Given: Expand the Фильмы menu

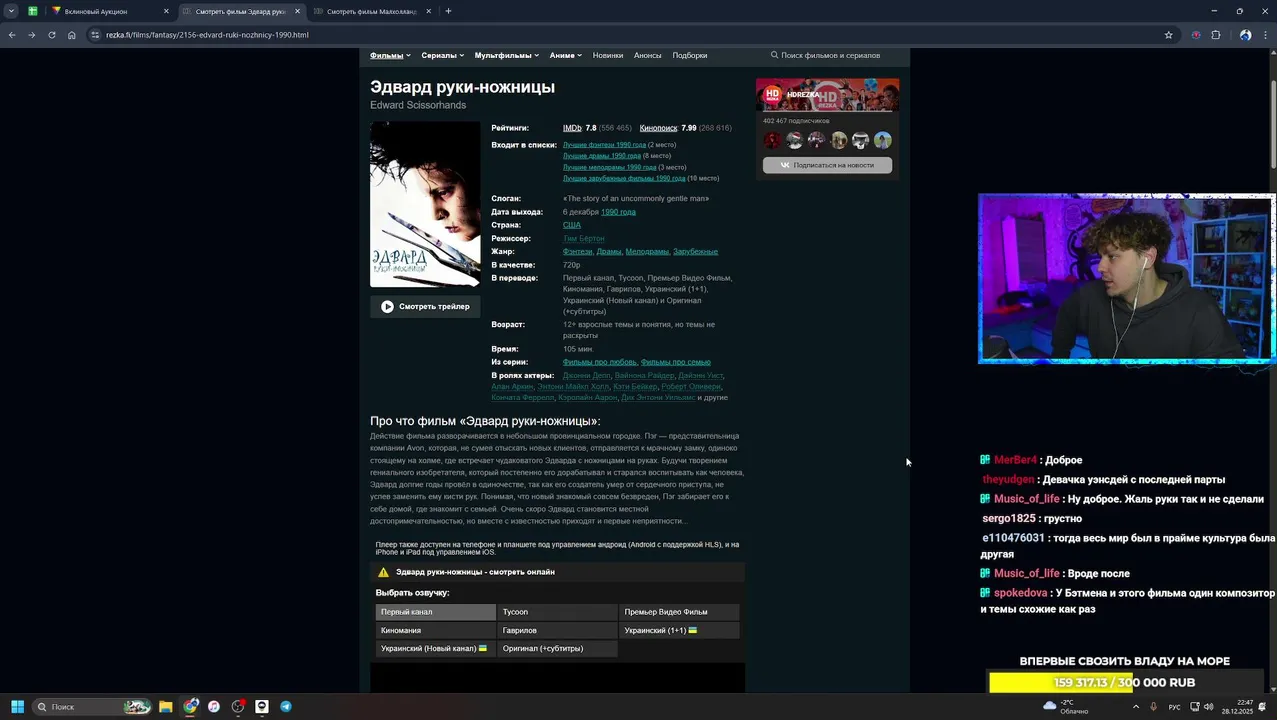Looking at the screenshot, I should (x=390, y=55).
